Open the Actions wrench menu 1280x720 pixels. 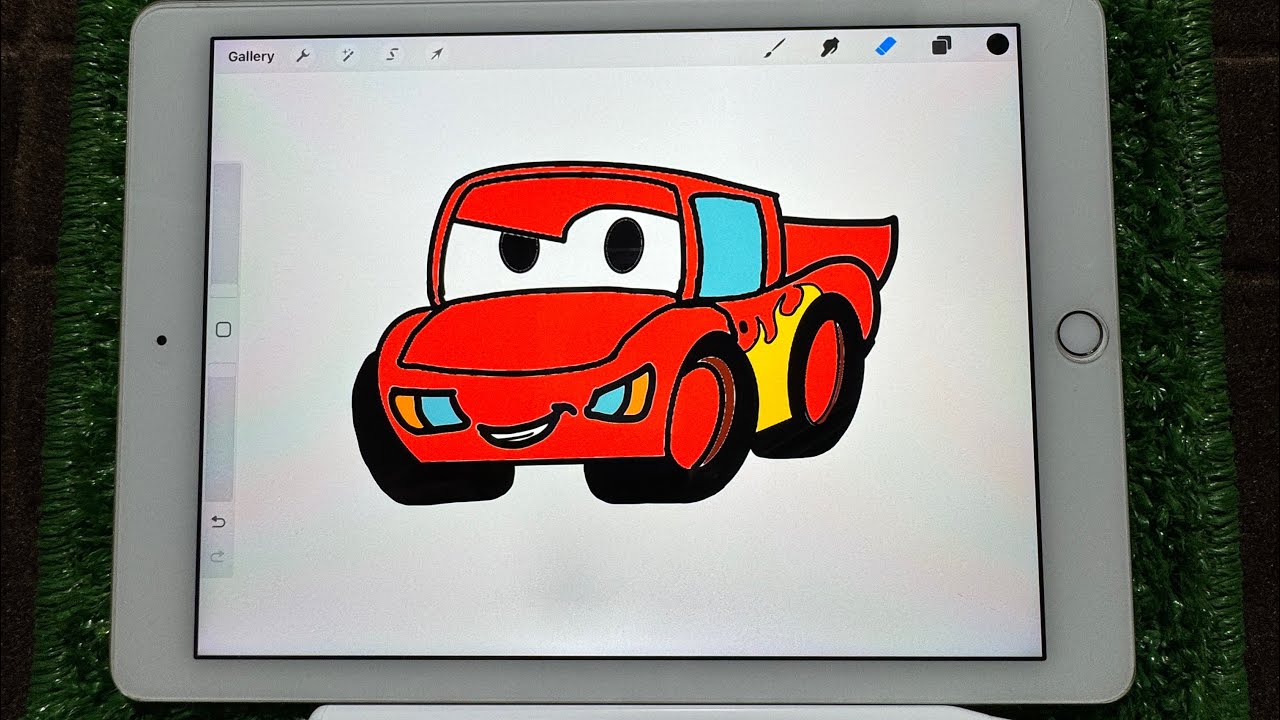(302, 55)
